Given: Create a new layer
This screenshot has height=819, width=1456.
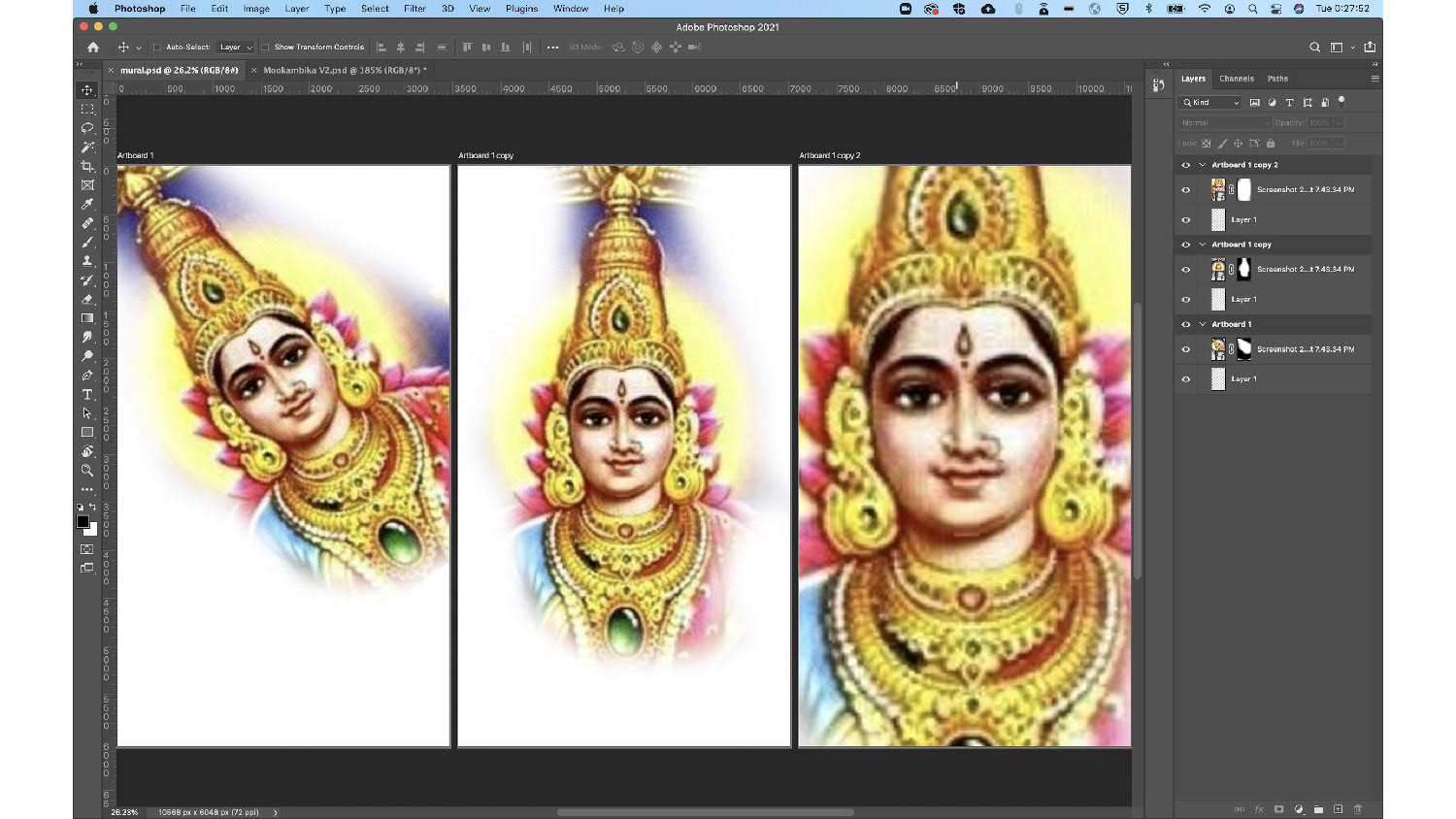Looking at the screenshot, I should (1338, 809).
